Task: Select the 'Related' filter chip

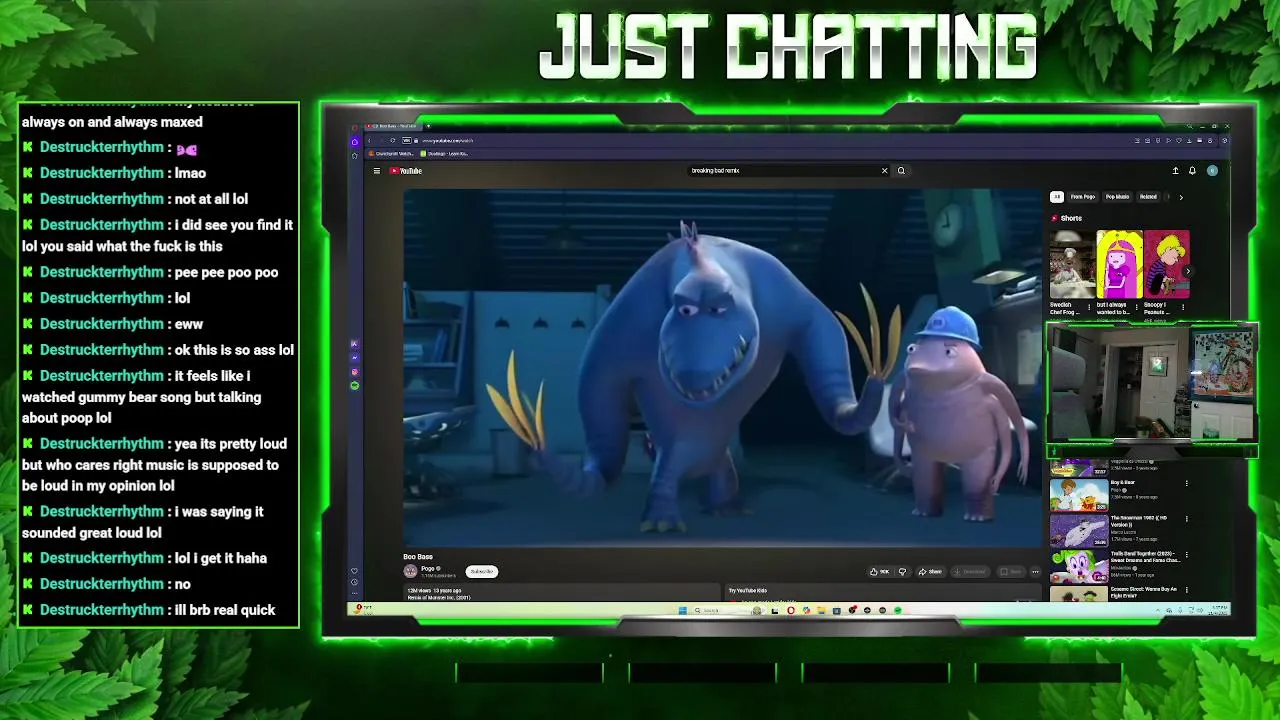Action: [1148, 197]
